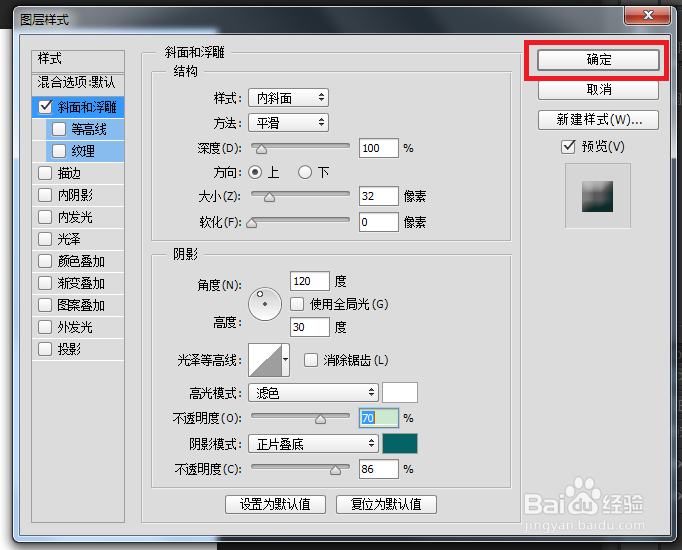Close the 图层样式 dialog window
The height and width of the screenshot is (550, 682).
tap(648, 16)
